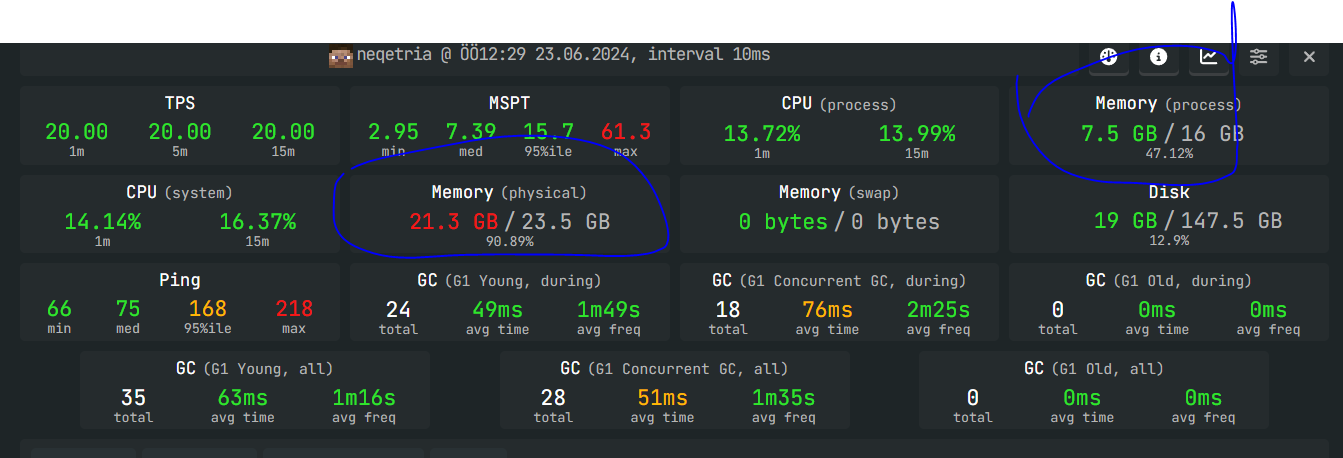Click GC (G1 Old, during) title
1343x458 pixels.
coord(1168,281)
